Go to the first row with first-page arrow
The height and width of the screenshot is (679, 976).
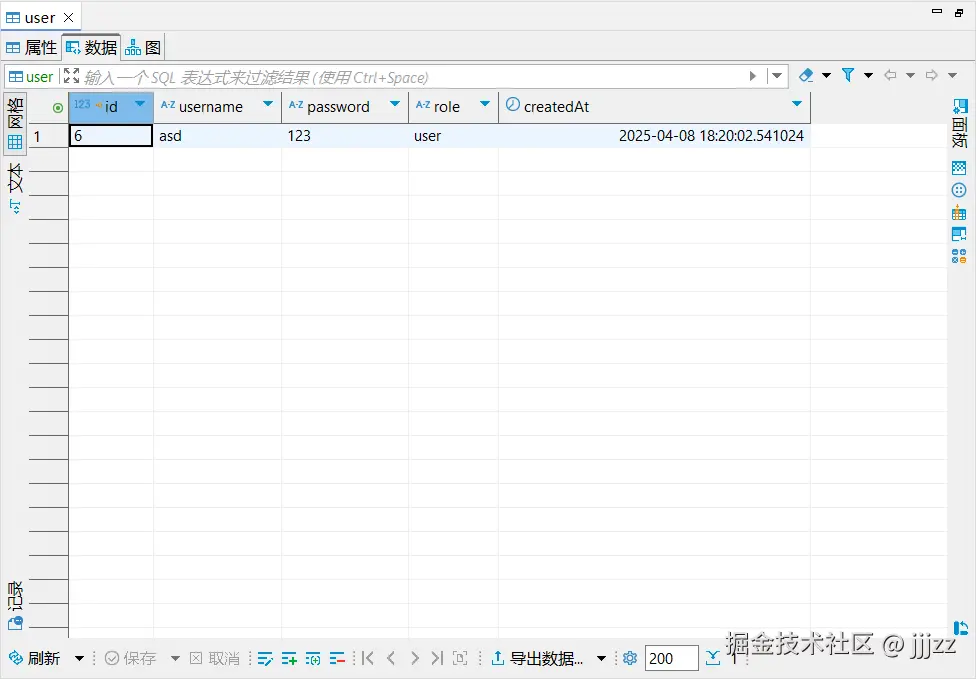coord(368,658)
